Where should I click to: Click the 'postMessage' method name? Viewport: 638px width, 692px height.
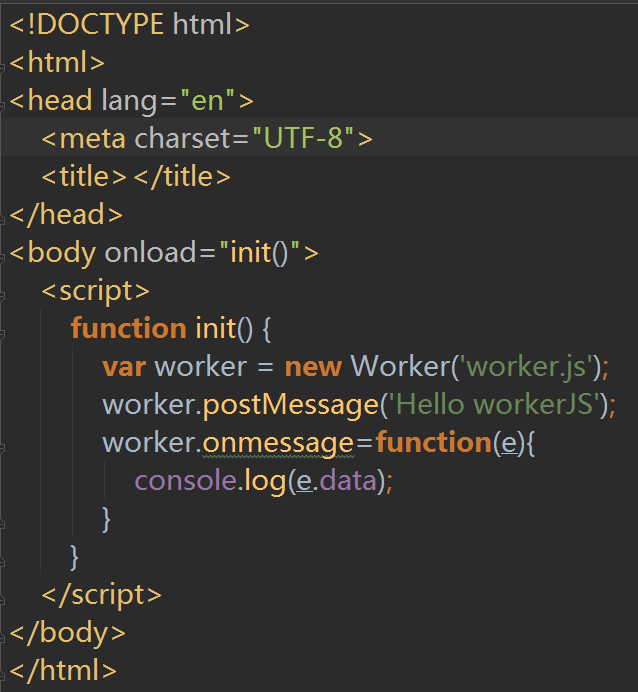290,406
